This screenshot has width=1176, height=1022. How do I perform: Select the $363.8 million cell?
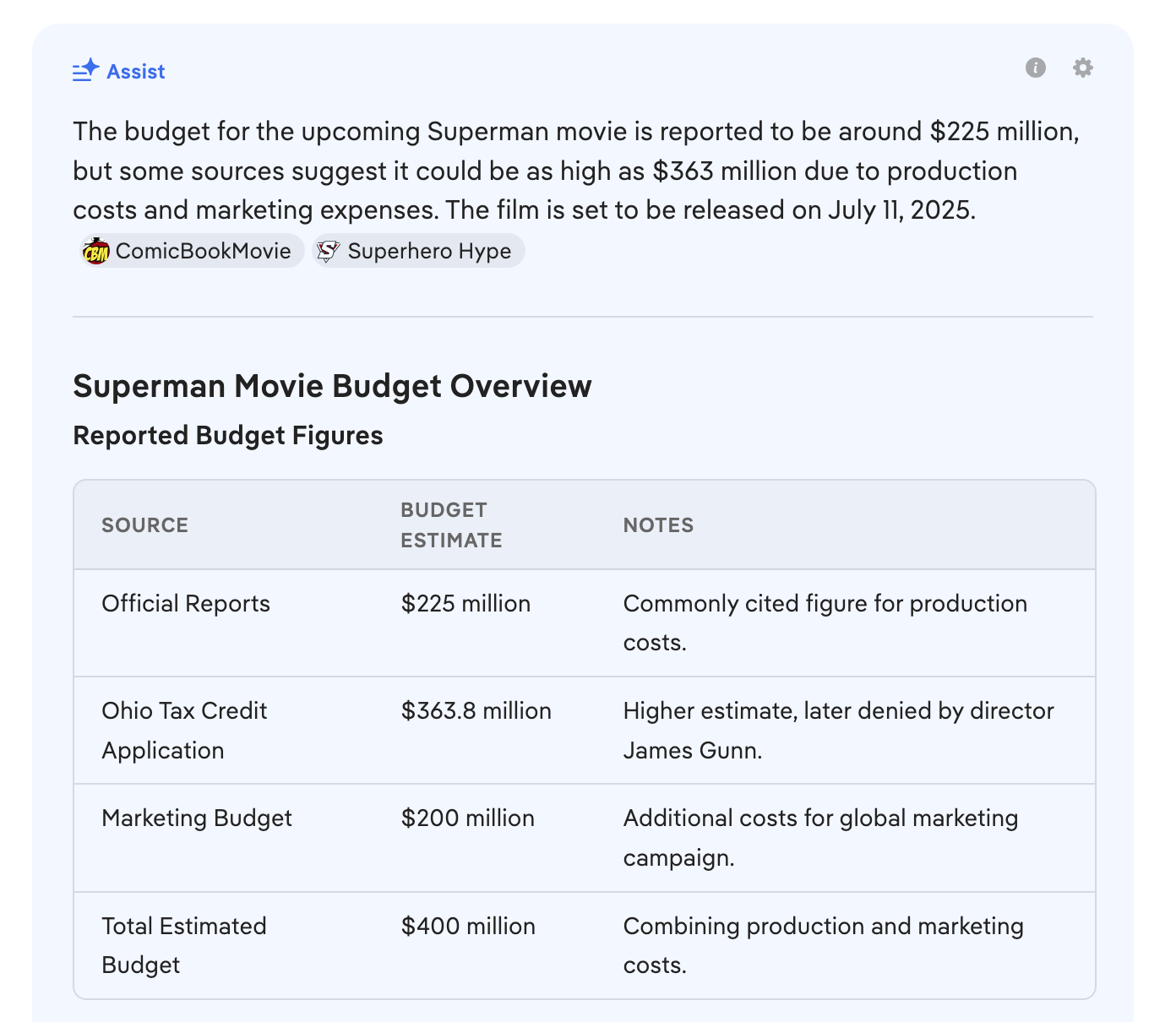[x=476, y=711]
